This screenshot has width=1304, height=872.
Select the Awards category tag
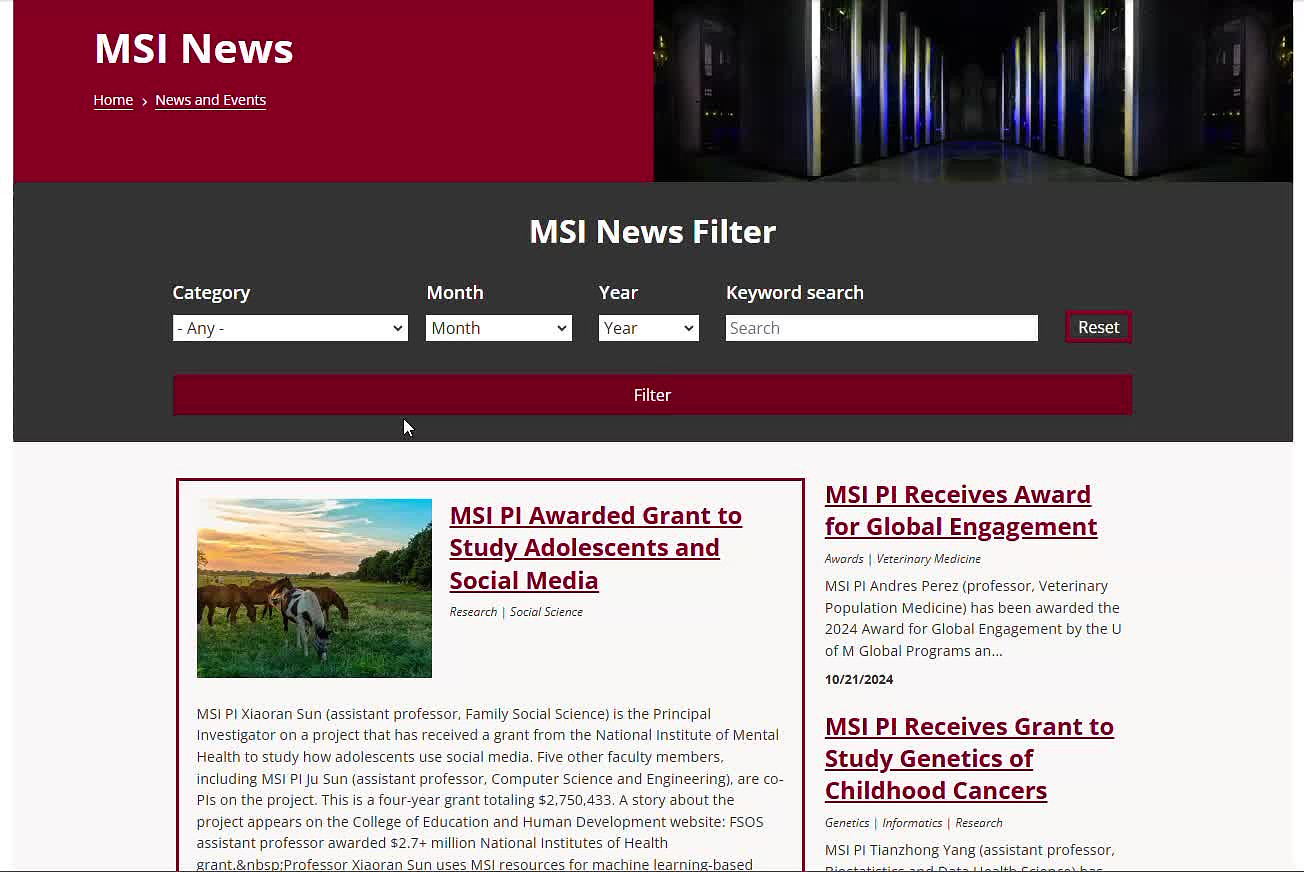click(844, 559)
